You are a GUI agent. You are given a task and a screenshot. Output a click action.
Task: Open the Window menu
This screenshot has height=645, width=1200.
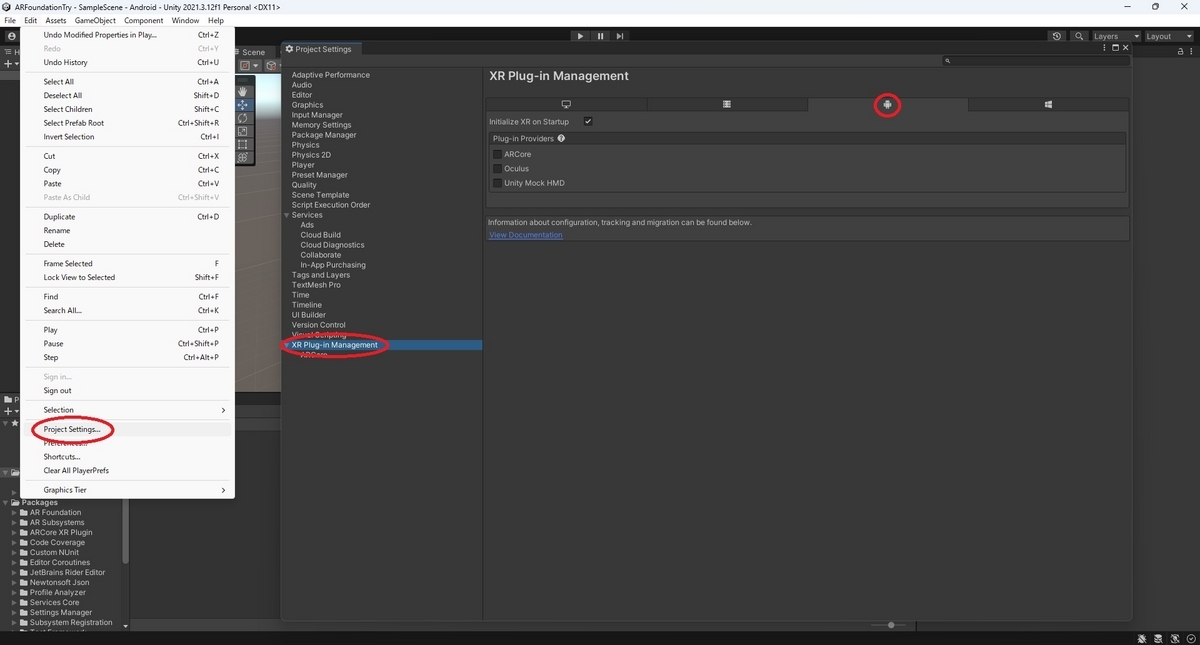[185, 20]
